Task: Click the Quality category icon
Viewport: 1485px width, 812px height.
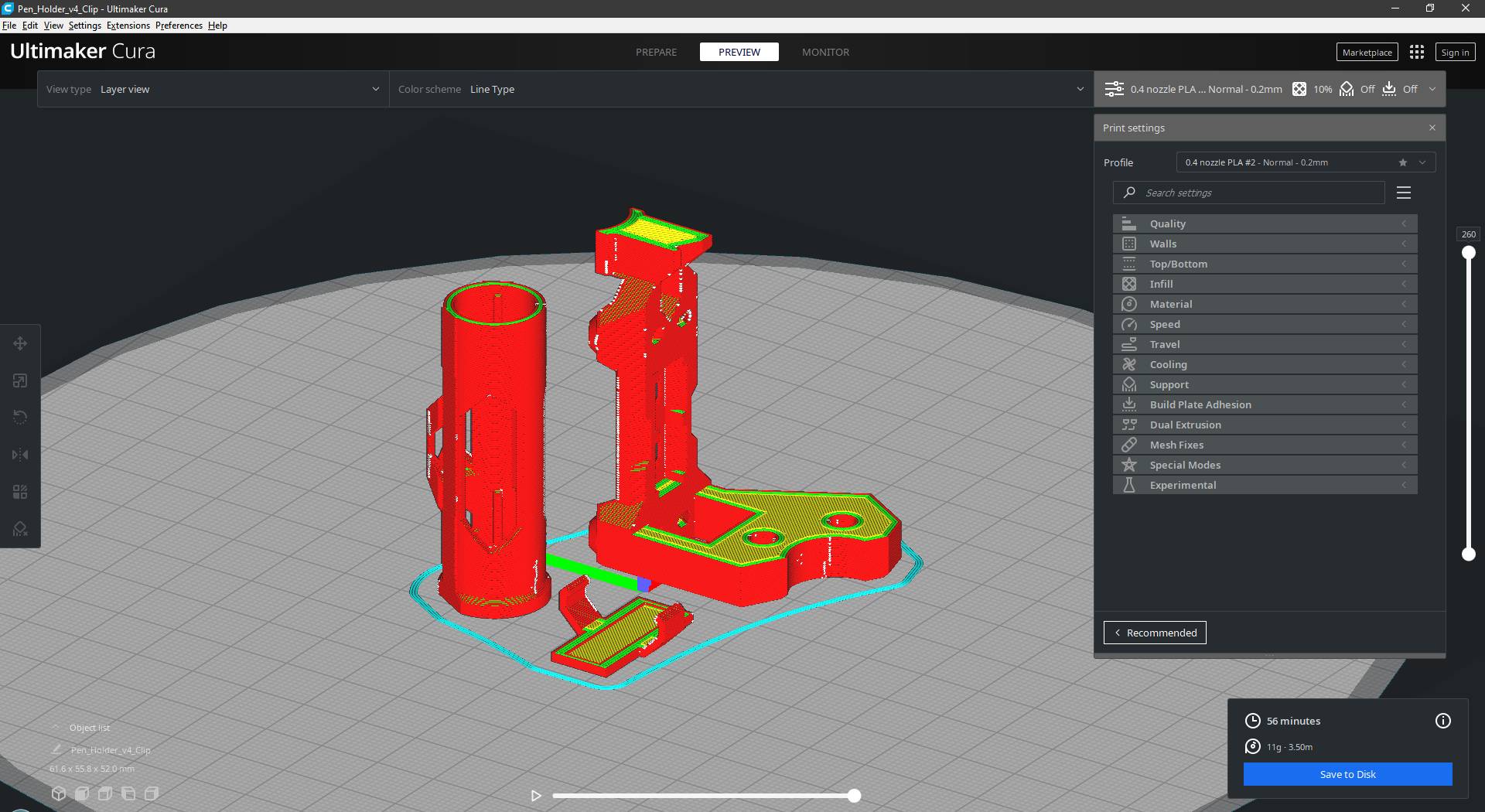Action: (x=1129, y=223)
